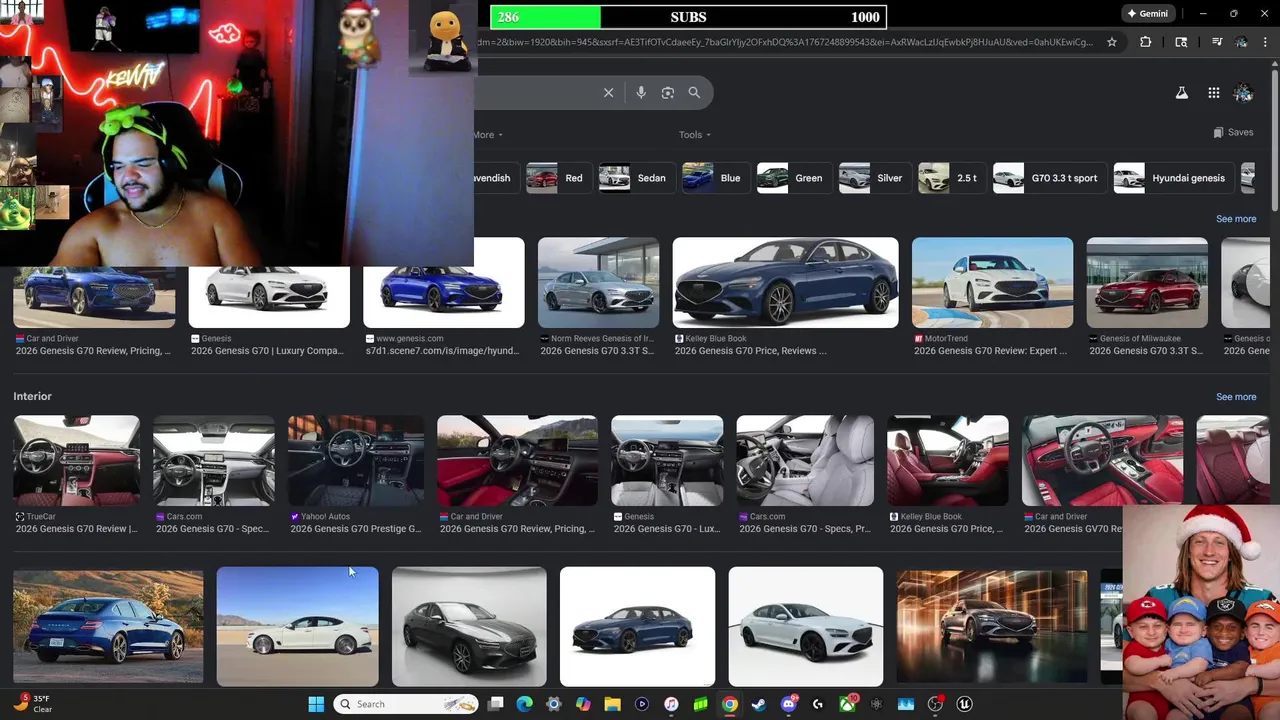Image resolution: width=1280 pixels, height=720 pixels.
Task: Select the Hyundai genesis filter chip
Action: pyautogui.click(x=1172, y=178)
